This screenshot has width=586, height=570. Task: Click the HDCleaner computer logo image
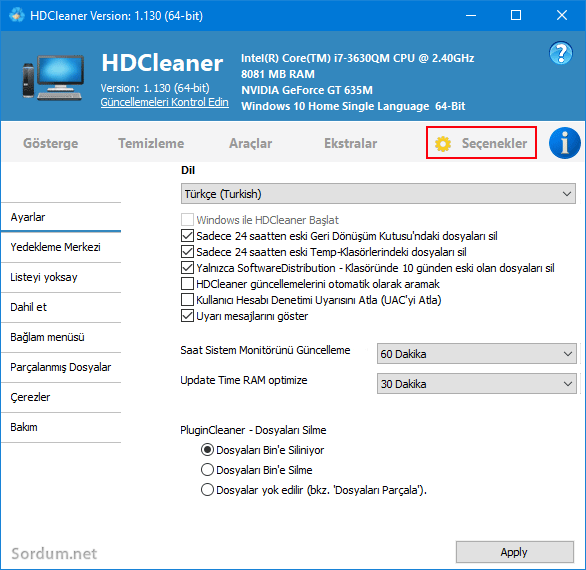click(53, 77)
